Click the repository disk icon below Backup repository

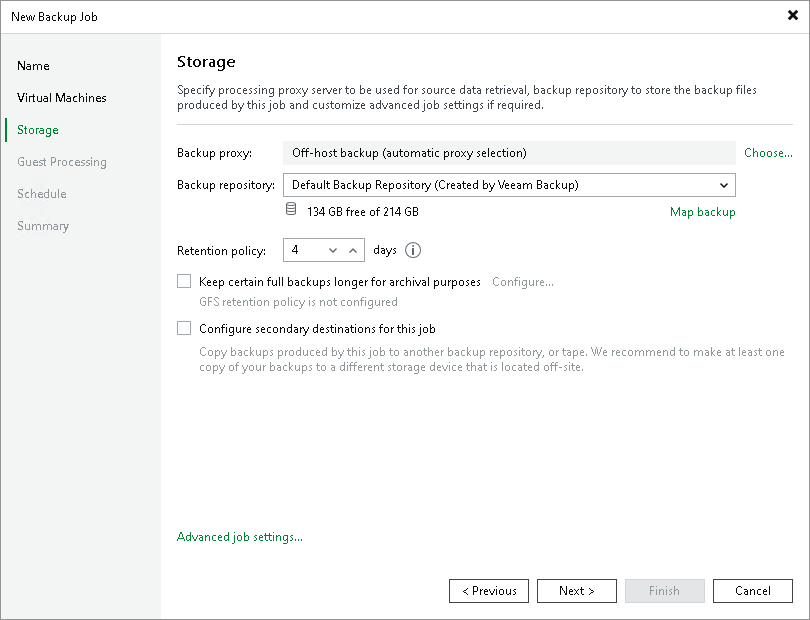pyautogui.click(x=291, y=211)
